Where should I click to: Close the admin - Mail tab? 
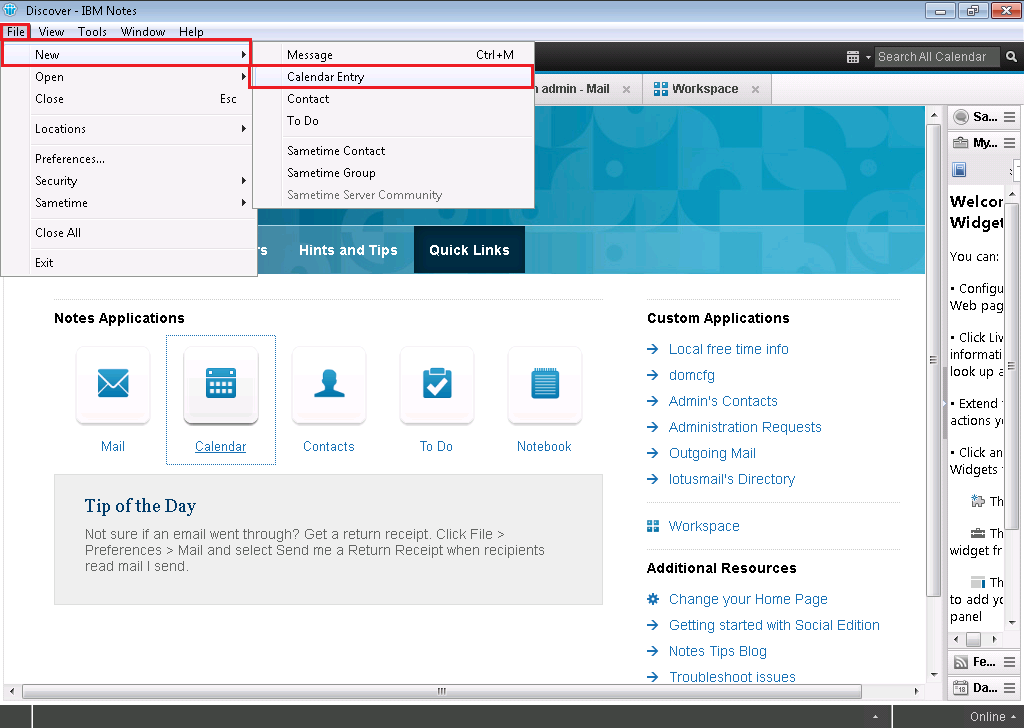pos(626,89)
